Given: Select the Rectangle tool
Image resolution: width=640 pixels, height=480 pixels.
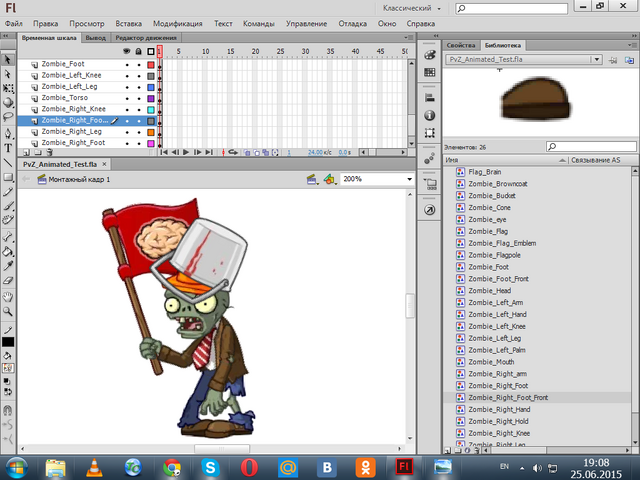Looking at the screenshot, I should pos(8,177).
